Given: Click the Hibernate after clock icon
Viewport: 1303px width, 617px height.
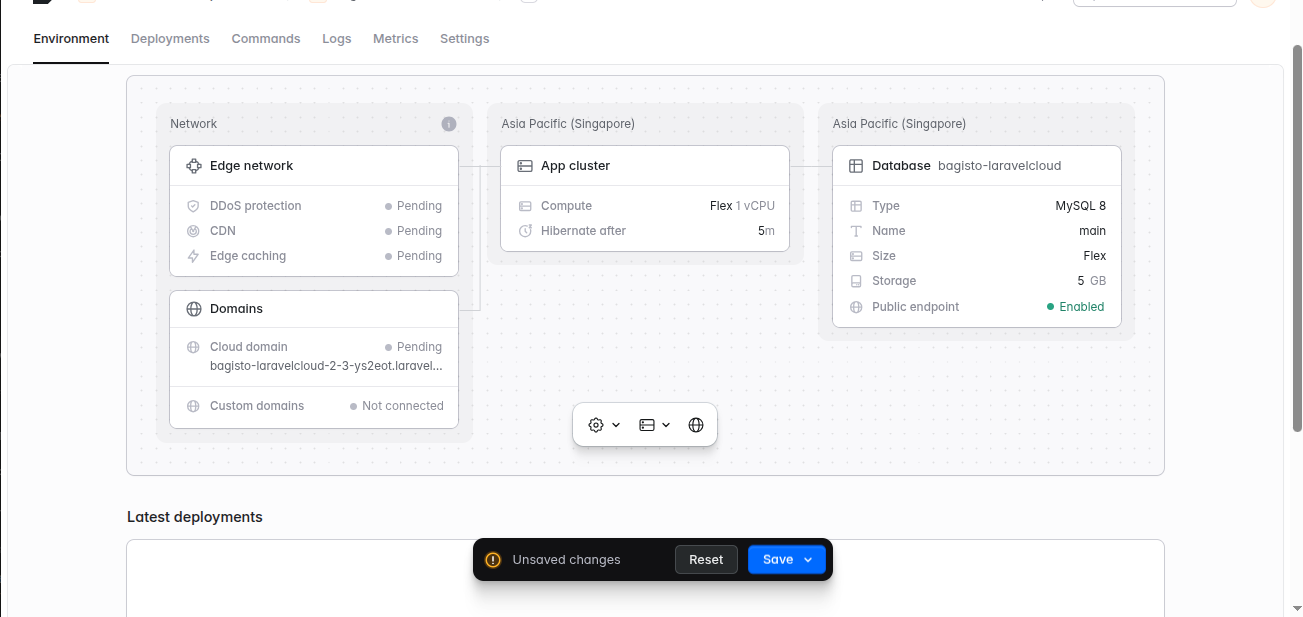Looking at the screenshot, I should [525, 231].
